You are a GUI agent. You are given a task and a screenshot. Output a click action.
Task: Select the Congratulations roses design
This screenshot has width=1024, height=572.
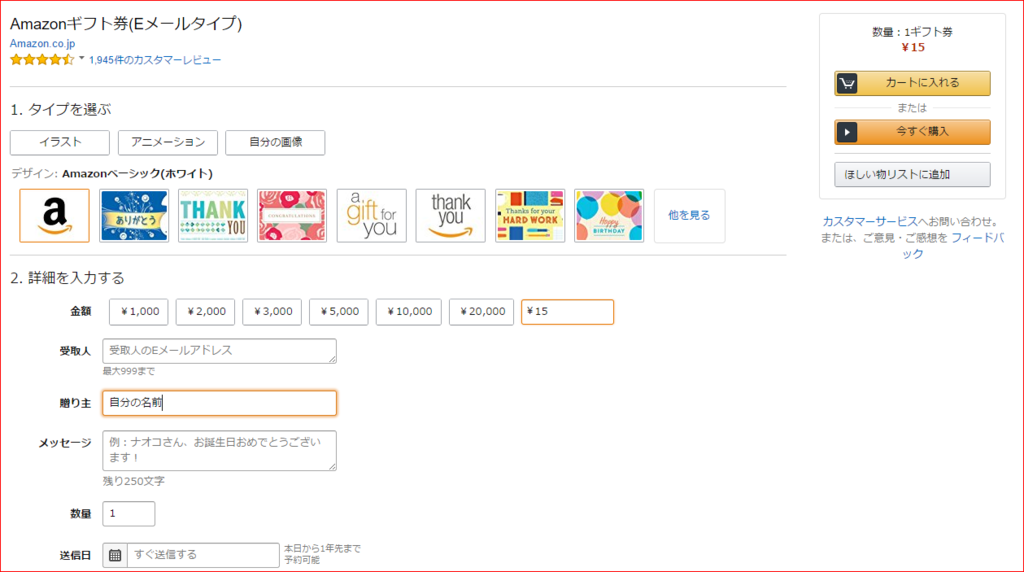click(292, 215)
